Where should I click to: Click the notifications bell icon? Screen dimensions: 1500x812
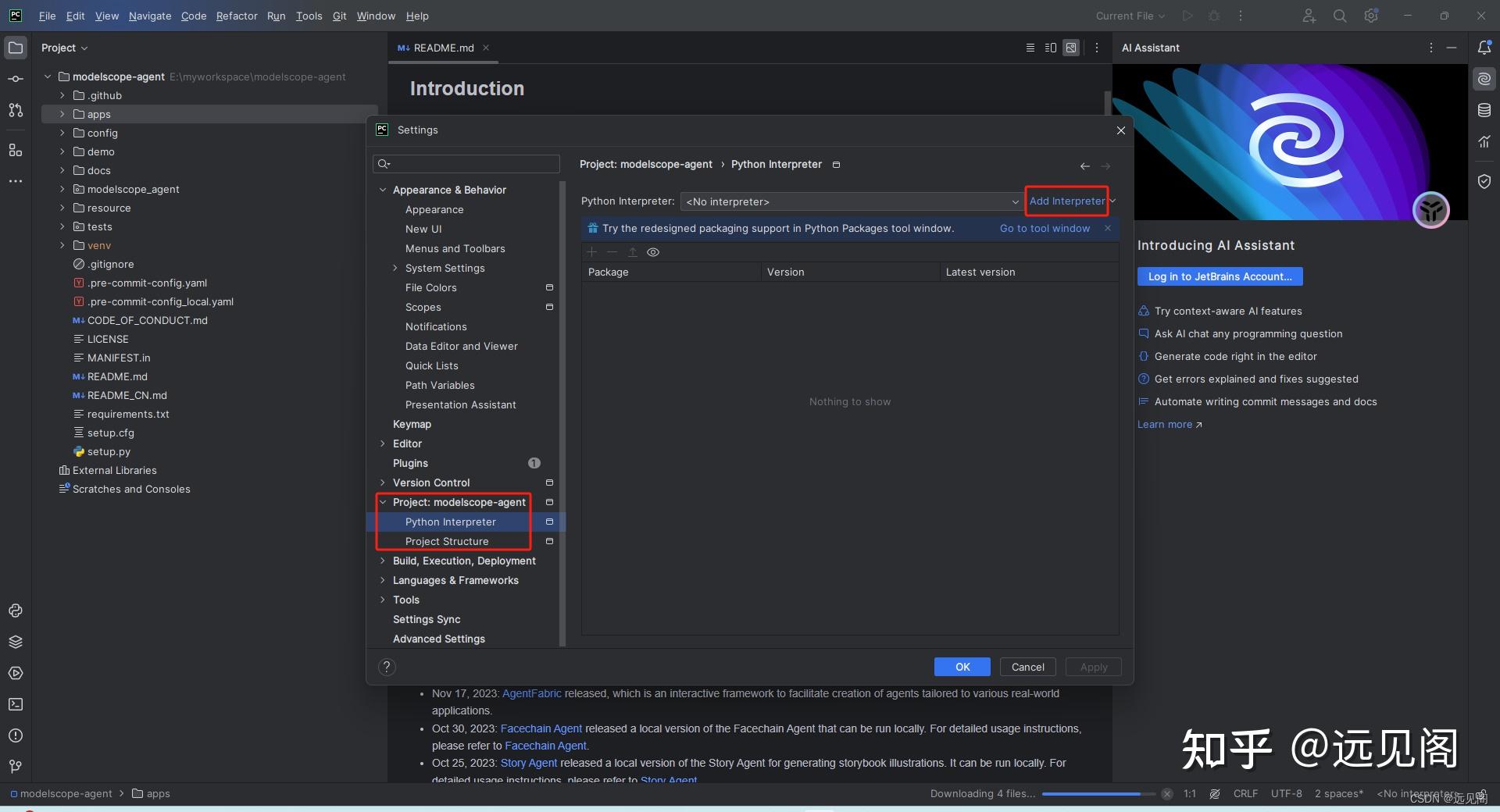(x=1484, y=48)
